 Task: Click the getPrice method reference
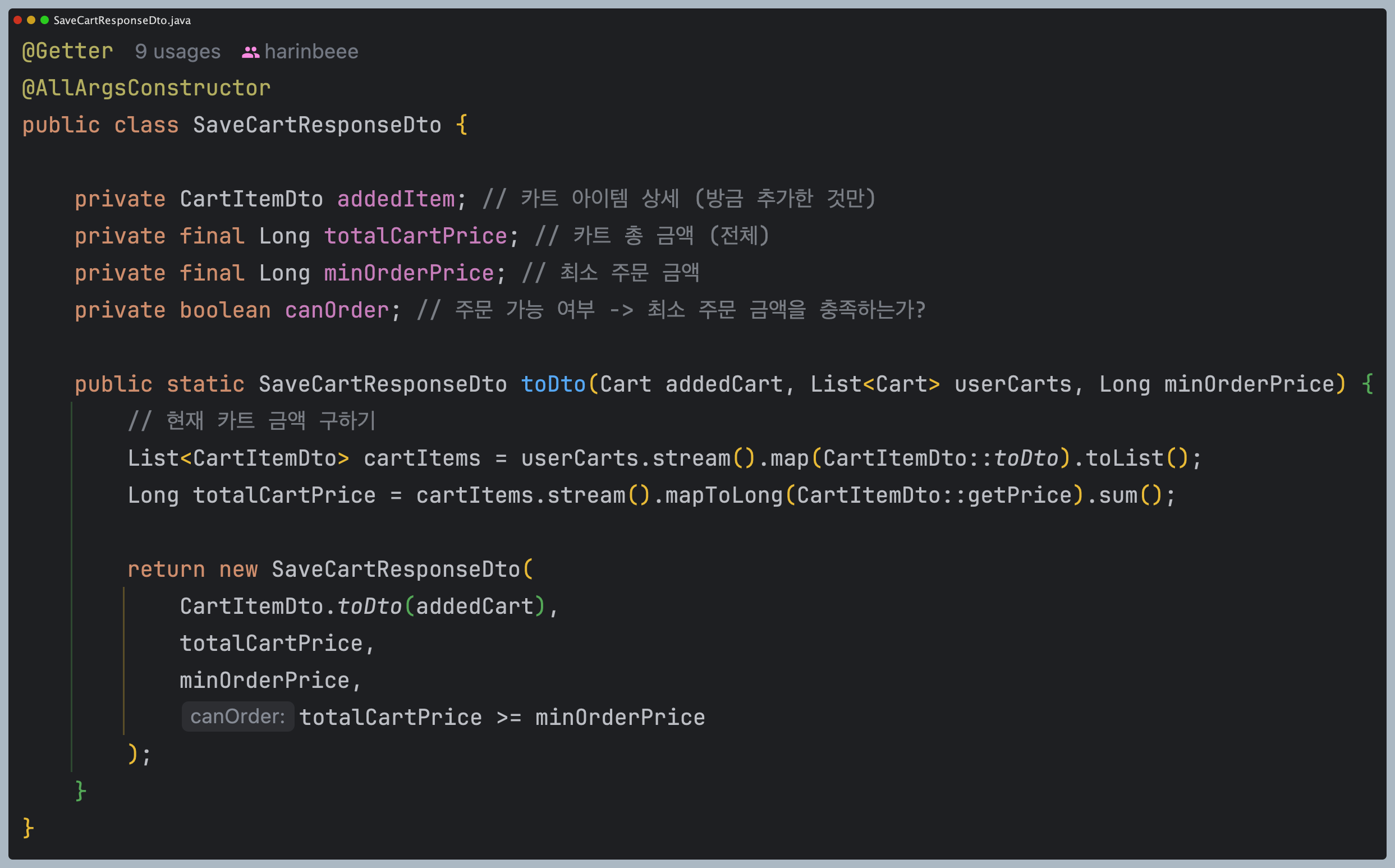pos(1020,495)
